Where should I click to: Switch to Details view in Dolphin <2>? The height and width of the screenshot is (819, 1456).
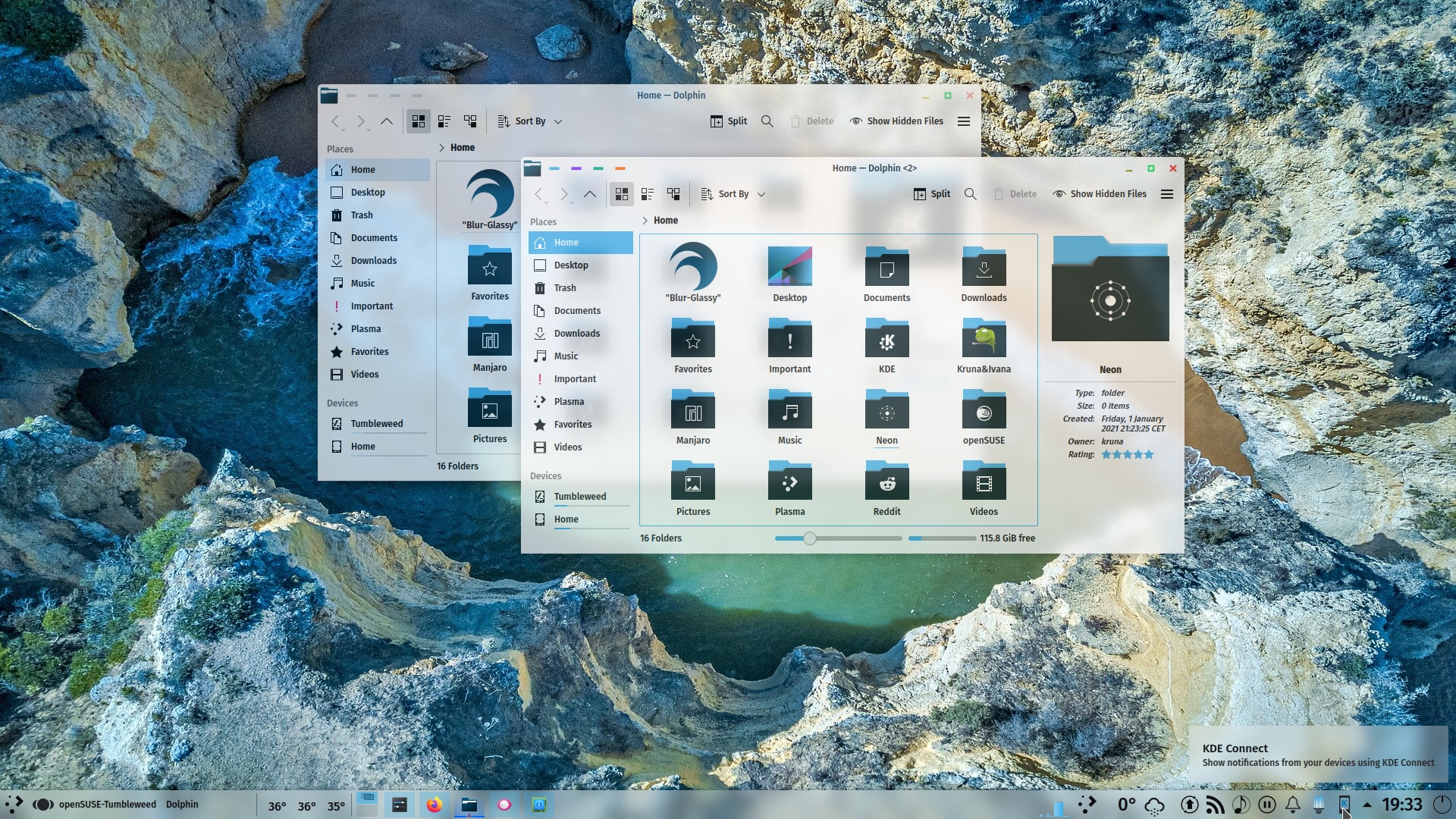(673, 194)
